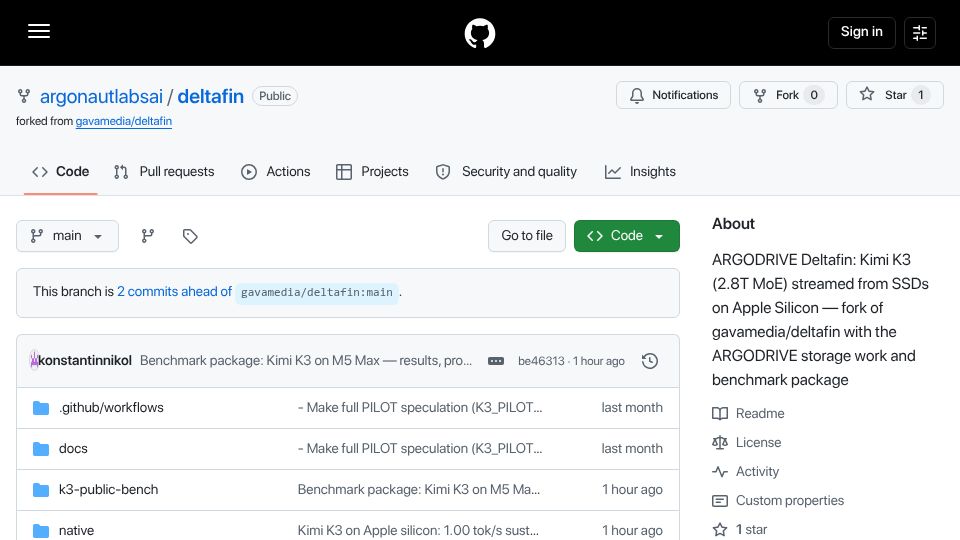Expand commit message ellipsis button
Screen dimensions: 960x540
tap(496, 361)
